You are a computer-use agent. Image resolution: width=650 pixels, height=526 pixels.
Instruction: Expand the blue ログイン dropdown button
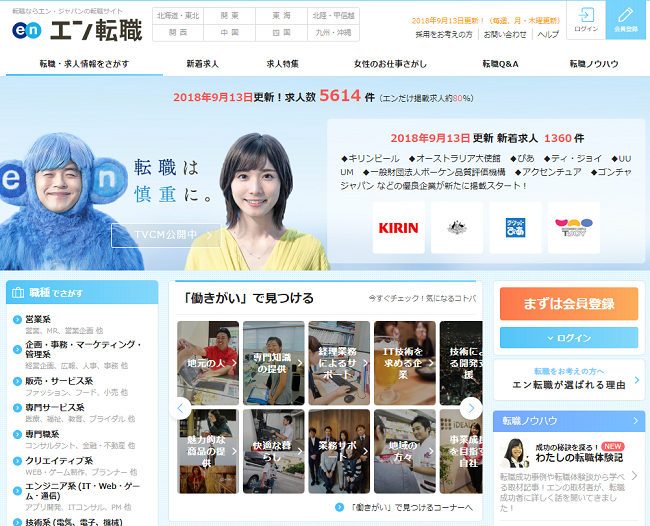(x=569, y=338)
